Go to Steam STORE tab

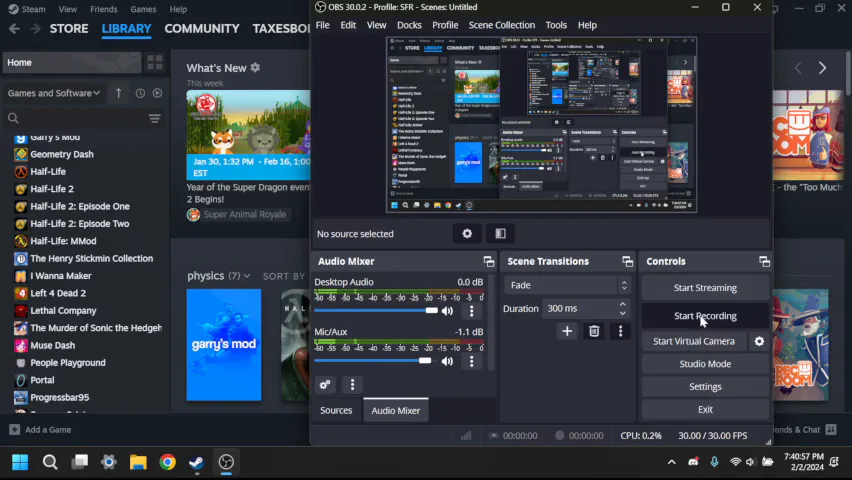point(69,28)
